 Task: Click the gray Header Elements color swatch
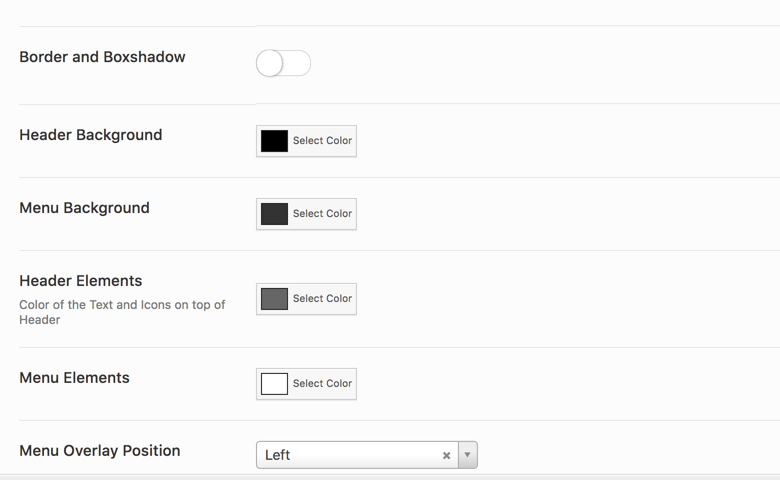[x=274, y=299]
